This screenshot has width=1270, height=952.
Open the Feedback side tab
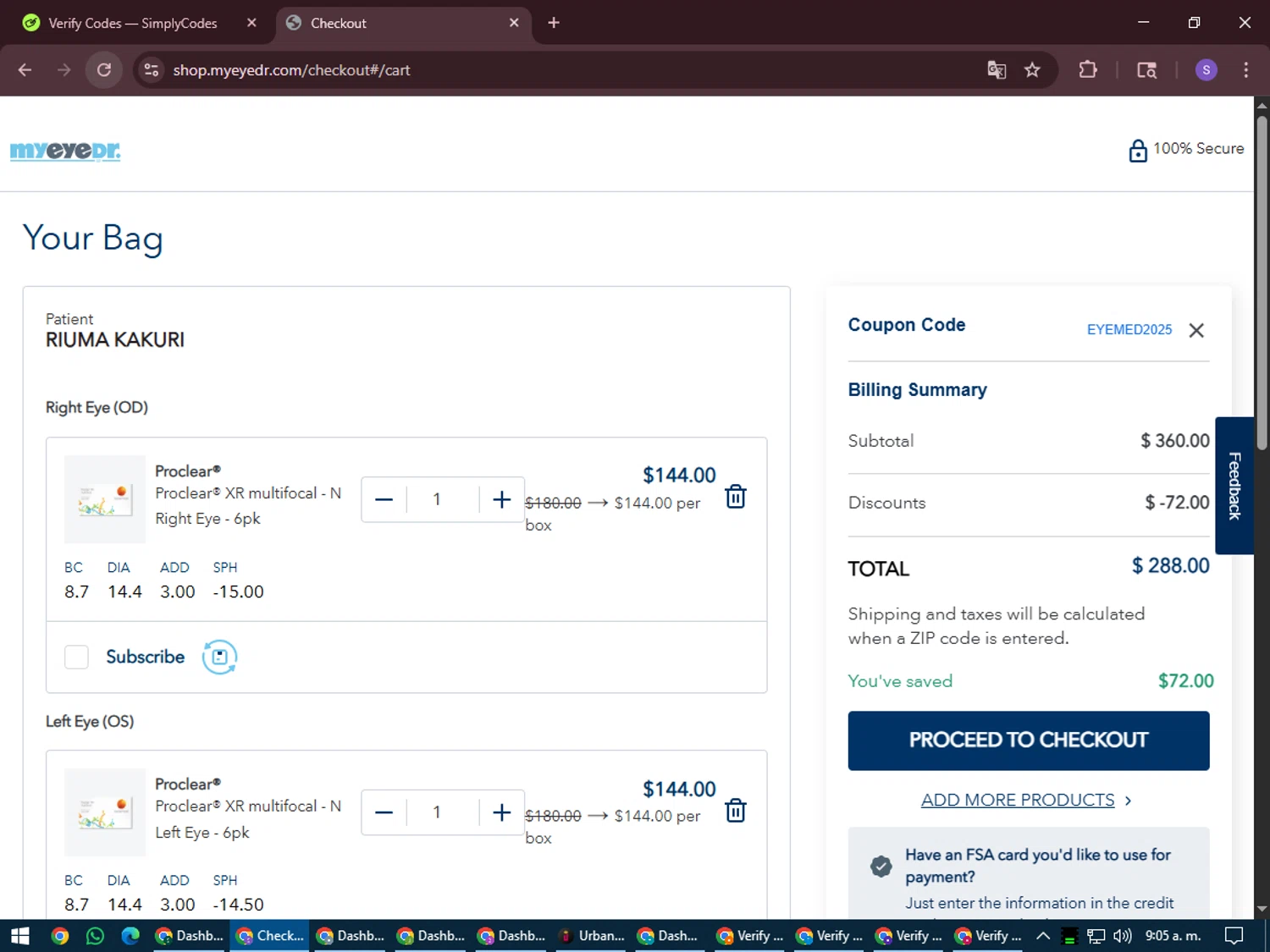coord(1234,485)
